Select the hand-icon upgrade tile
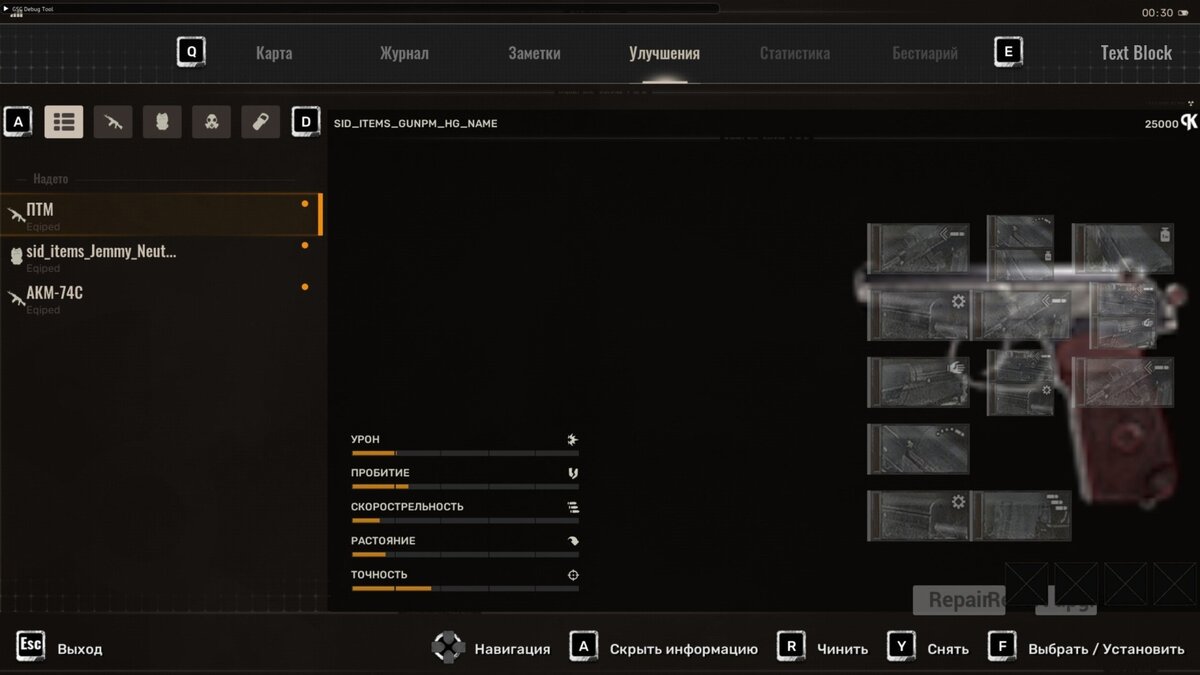Screen dimensions: 1200x675 [918, 382]
